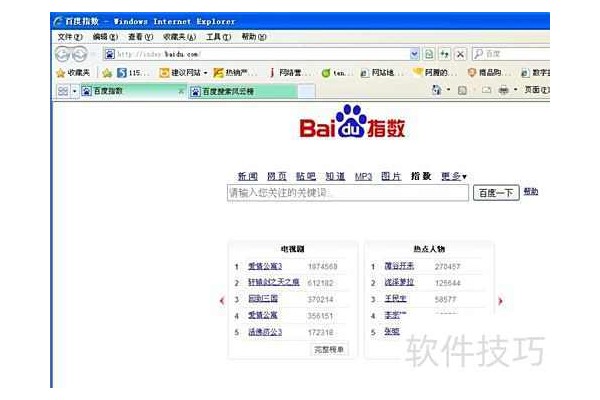This screenshot has width=600, height=400.
Task: Click the Baidu 指数 paw logo
Action: [x=352, y=122]
